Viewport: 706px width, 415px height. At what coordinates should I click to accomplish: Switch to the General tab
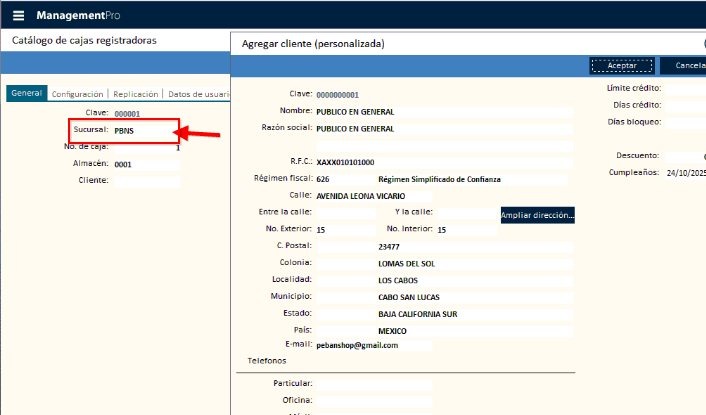pos(26,93)
